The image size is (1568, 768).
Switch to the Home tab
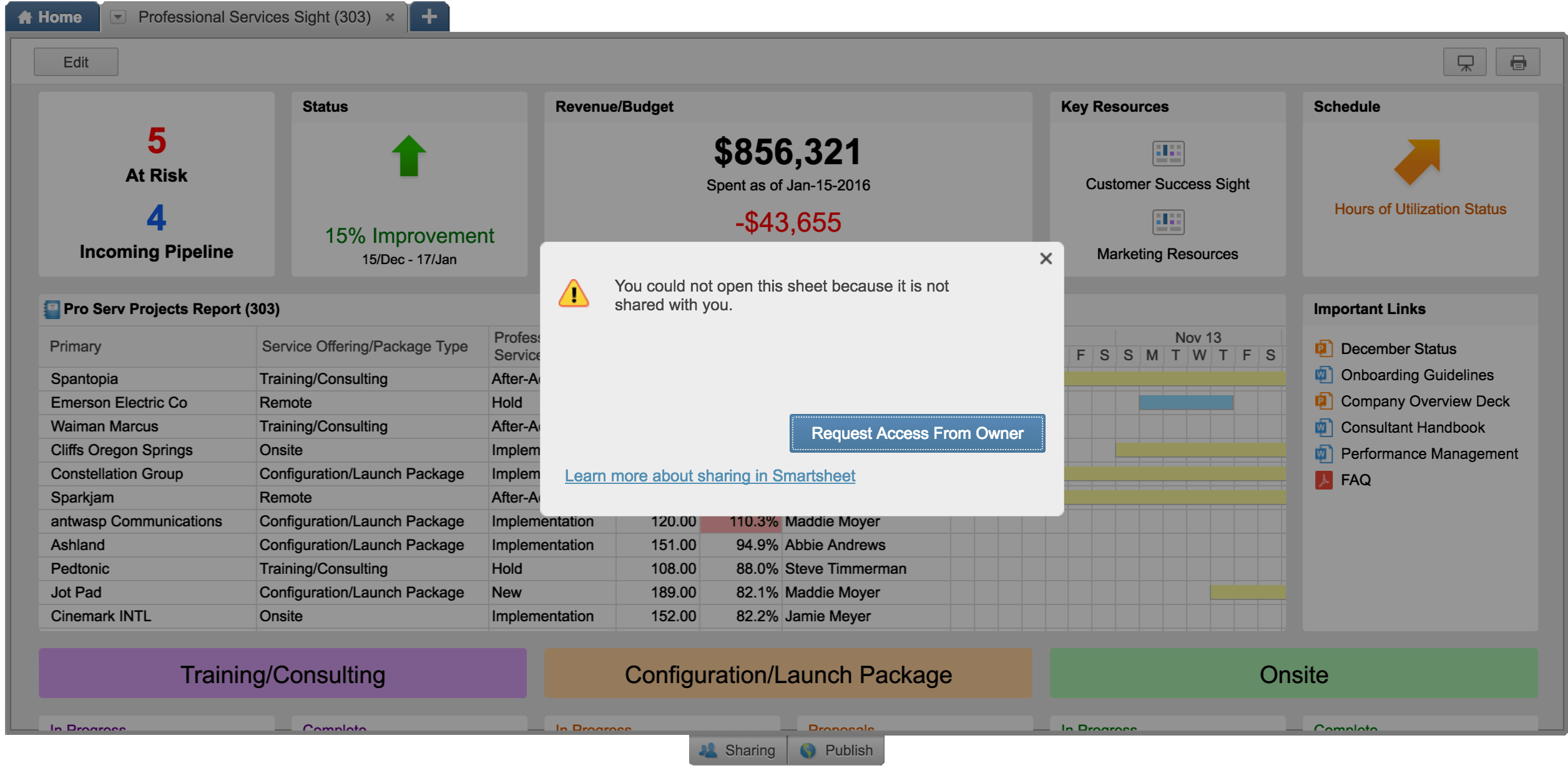click(x=52, y=17)
